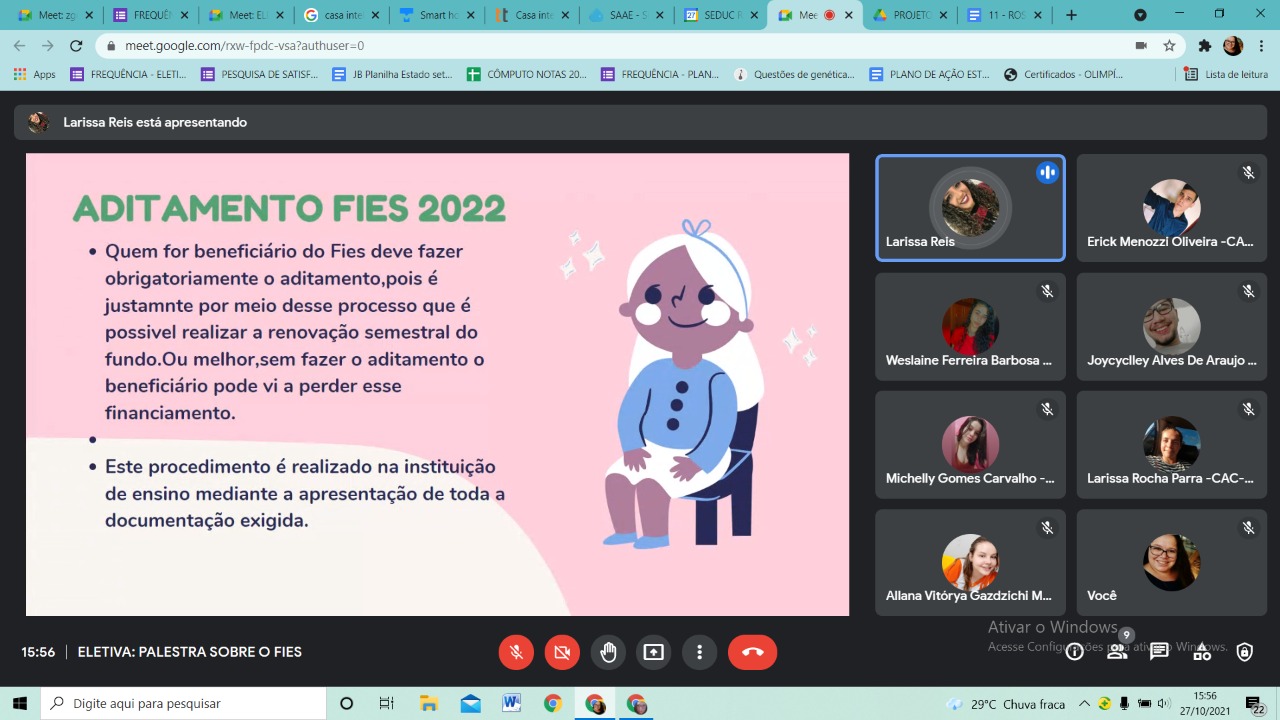Show hidden tray icons chevron
The width and height of the screenshot is (1280, 720).
(1084, 704)
